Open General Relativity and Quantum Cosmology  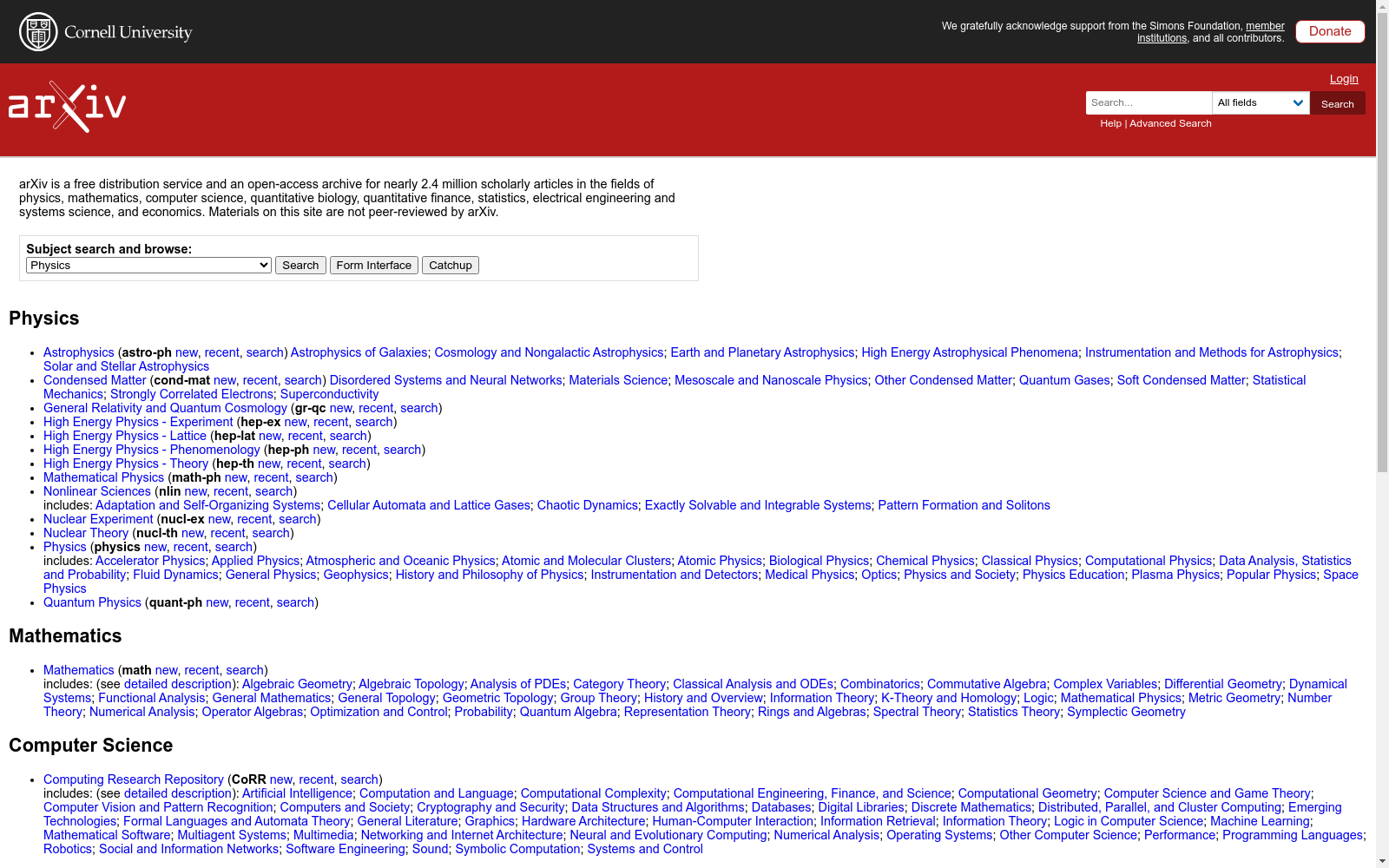click(165, 408)
